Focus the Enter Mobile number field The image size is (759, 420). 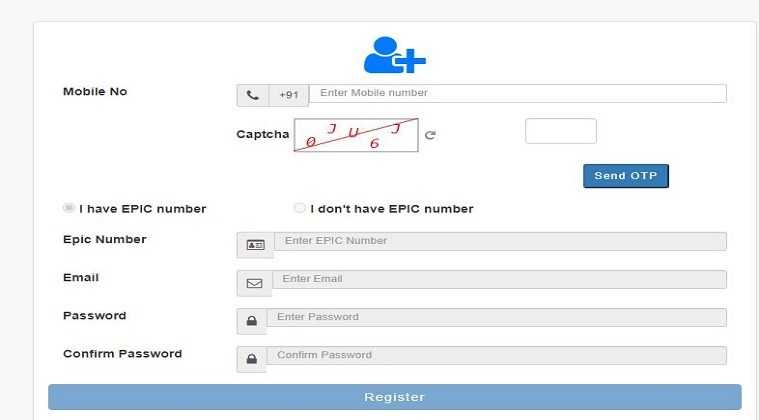tap(517, 93)
